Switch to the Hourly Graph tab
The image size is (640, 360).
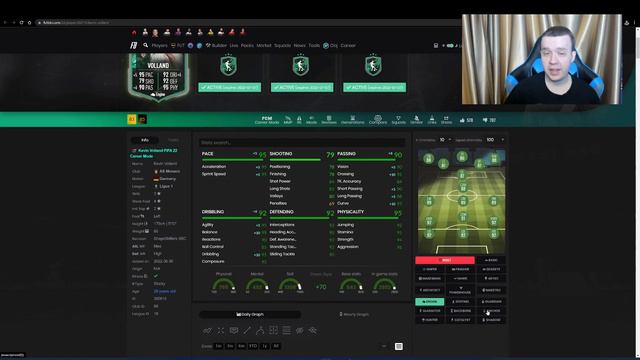pos(354,314)
